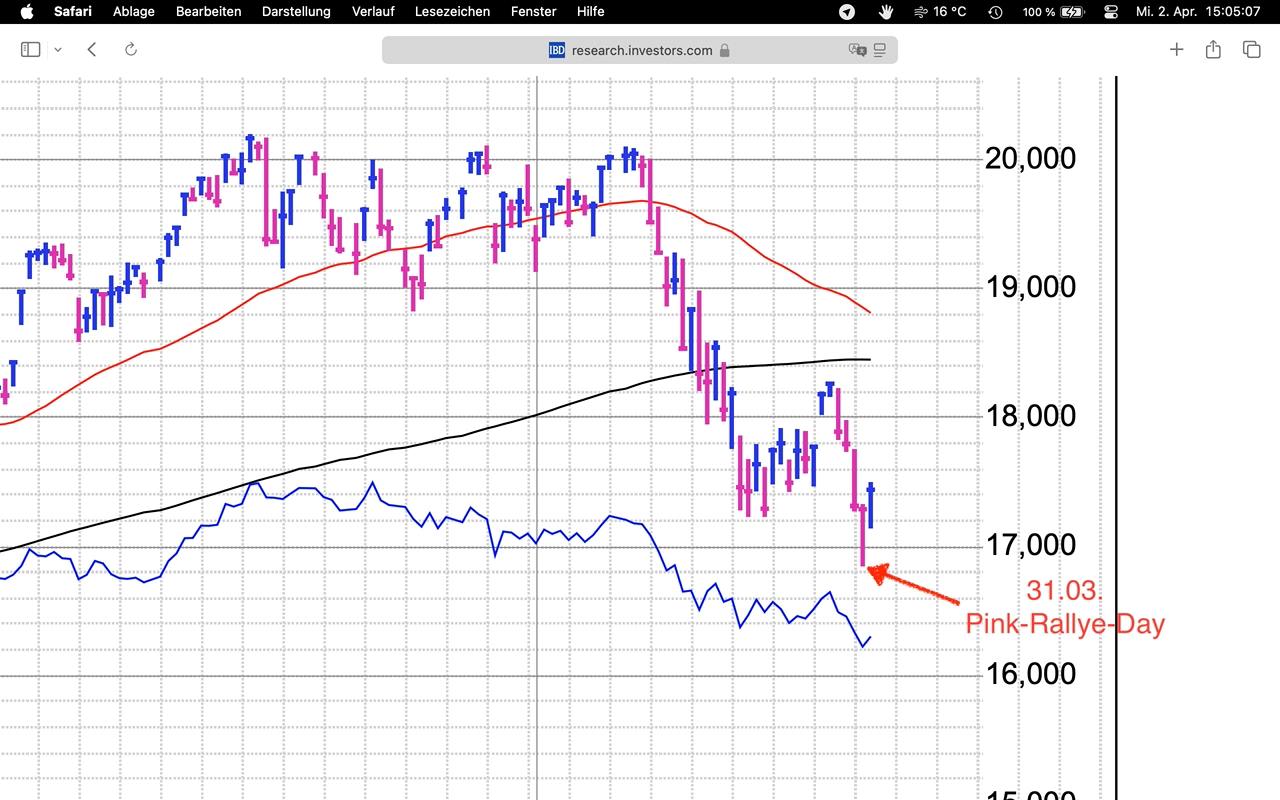Viewport: 1280px width, 800px height.
Task: Go back to the previous page
Action: (x=92, y=49)
